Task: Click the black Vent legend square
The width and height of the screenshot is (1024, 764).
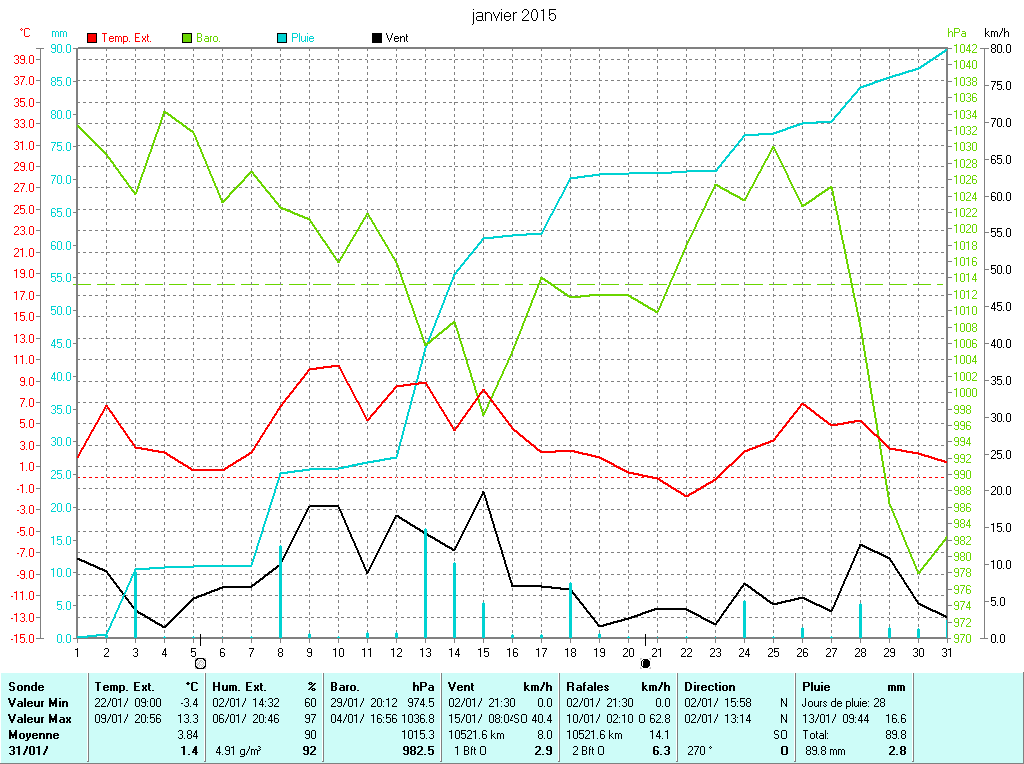Action: [x=376, y=38]
